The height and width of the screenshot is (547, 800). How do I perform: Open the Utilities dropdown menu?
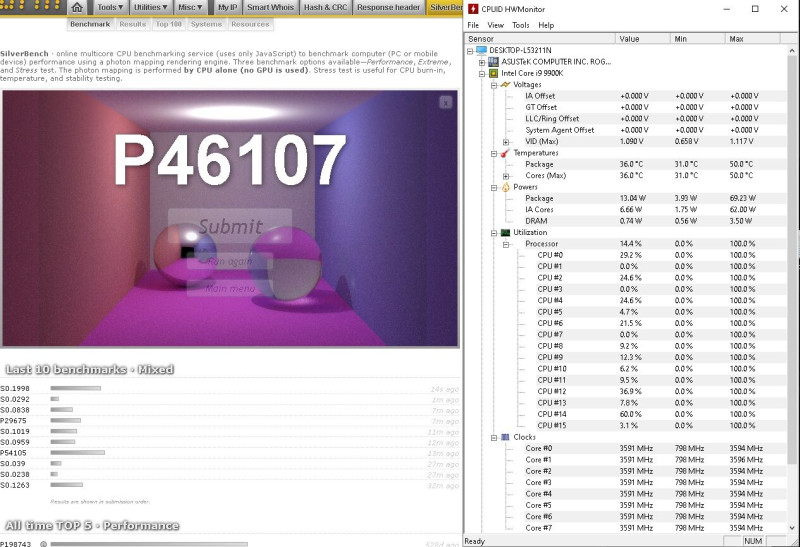[150, 7]
